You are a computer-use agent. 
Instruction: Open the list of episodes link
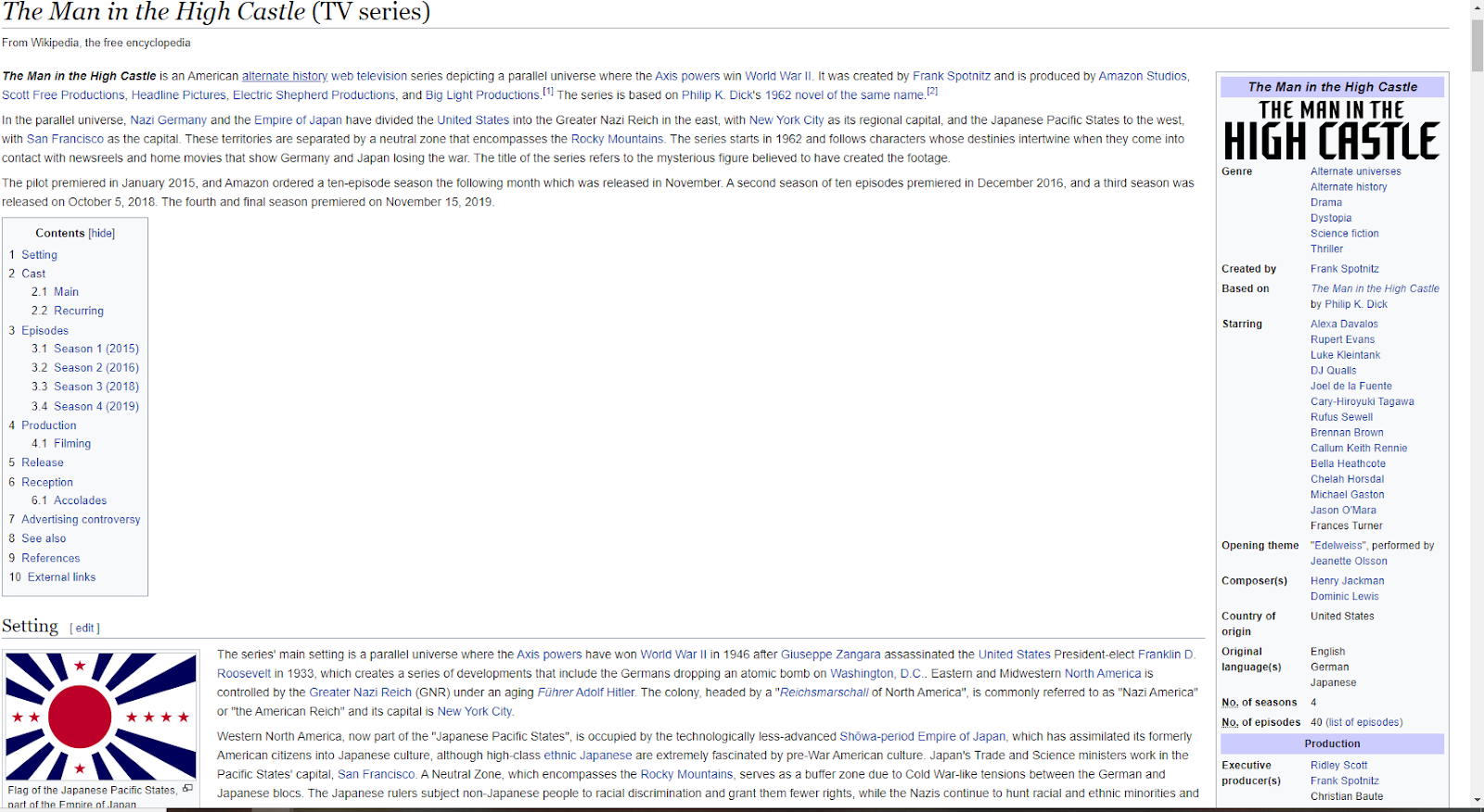[x=1363, y=723]
